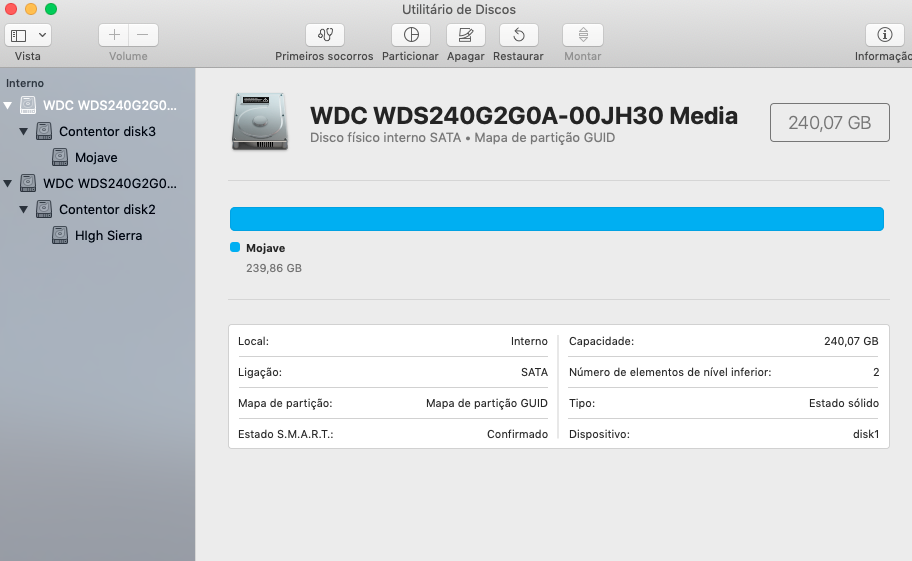This screenshot has height=561, width=912.
Task: Collapse the first WDC WDS240G2G0 disk
Action: coord(8,106)
